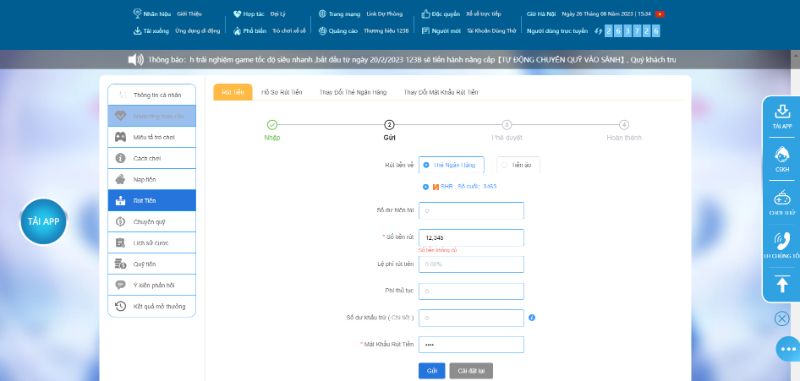
Task: Click the piggy bank icon beside Nạp tiền
Action: point(120,179)
